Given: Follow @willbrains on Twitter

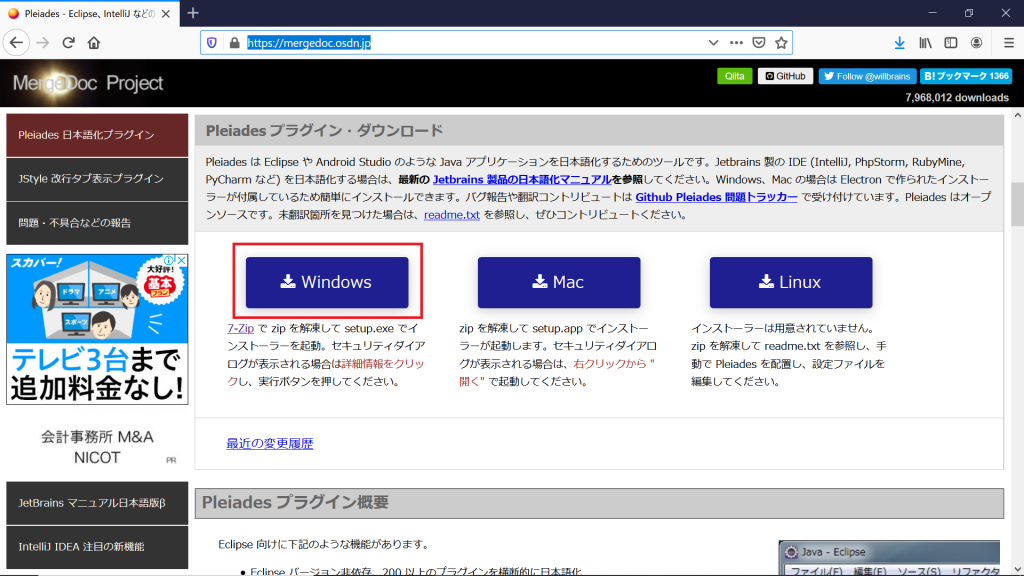Looking at the screenshot, I should [x=867, y=76].
